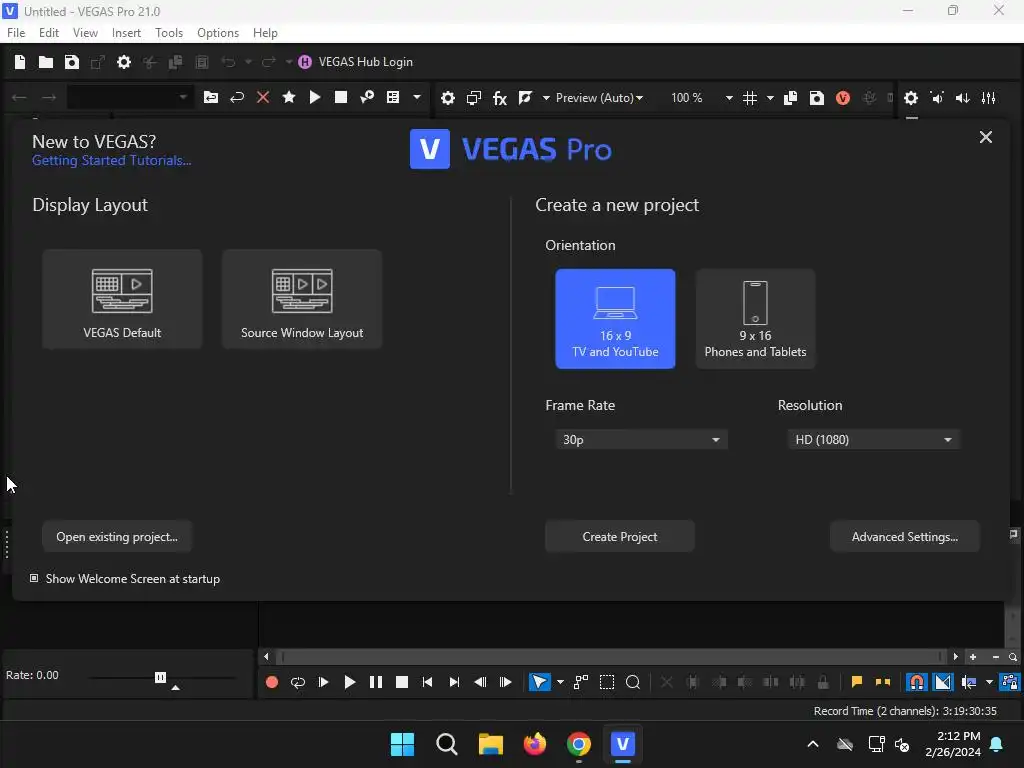
Task: Open the Insert menu
Action: 126,33
